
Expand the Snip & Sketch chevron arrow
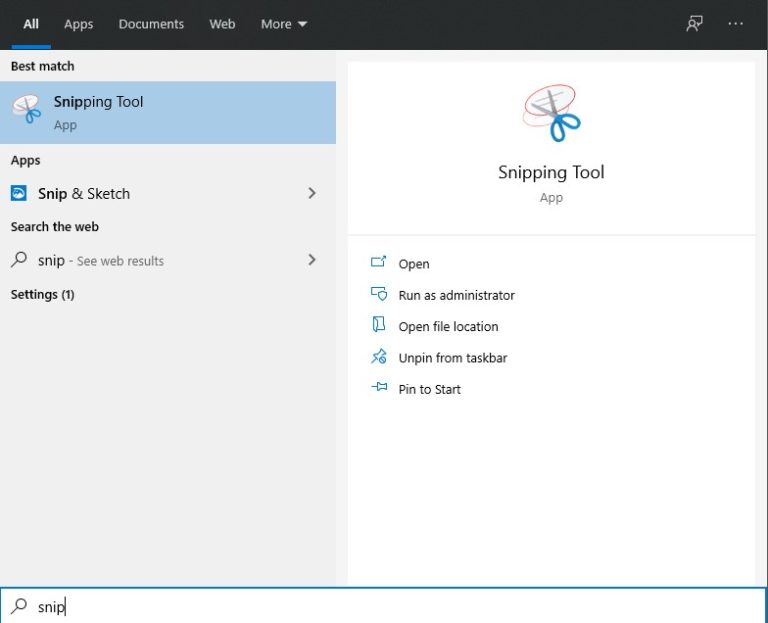click(312, 193)
